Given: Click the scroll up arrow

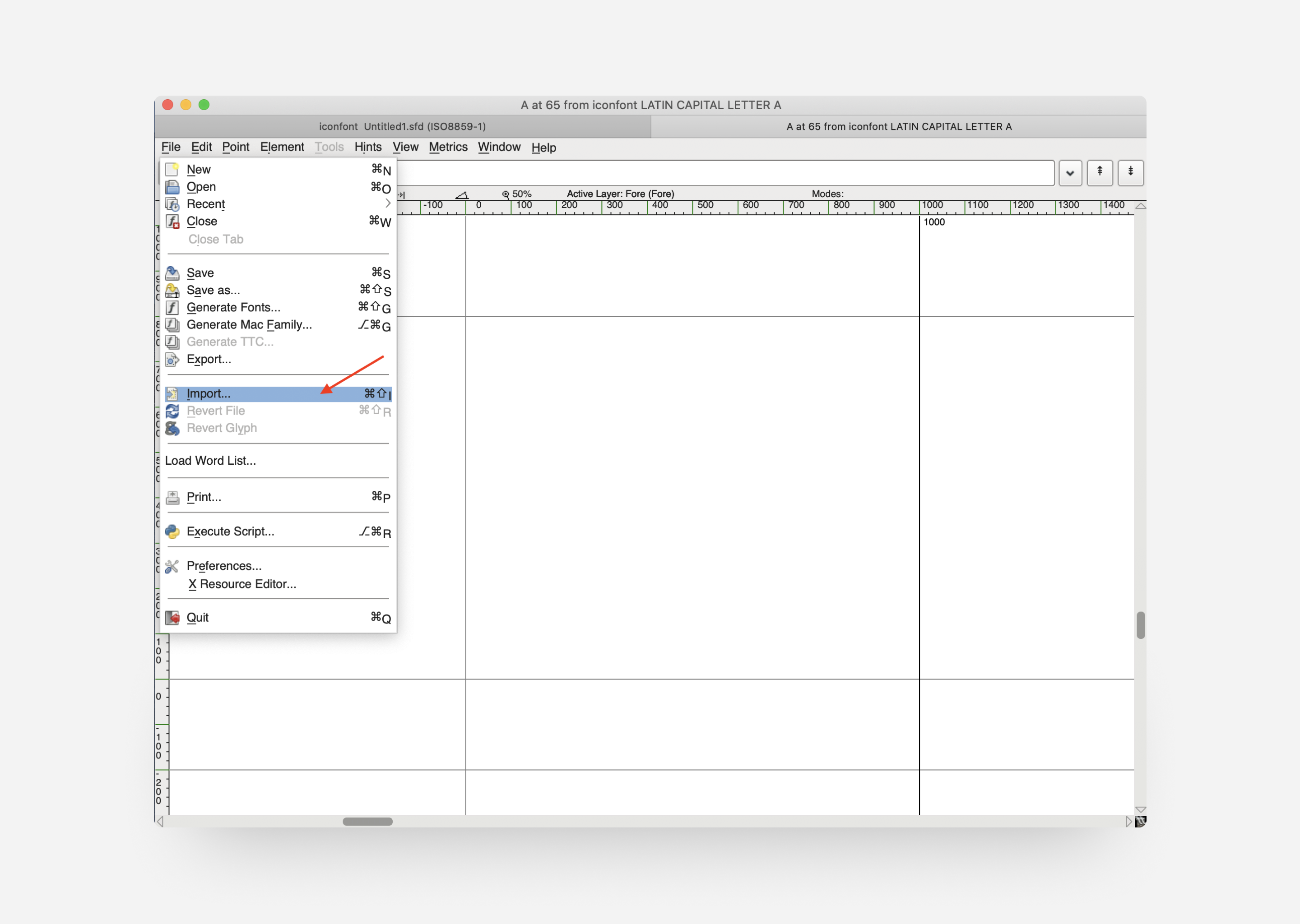Looking at the screenshot, I should point(1140,206).
